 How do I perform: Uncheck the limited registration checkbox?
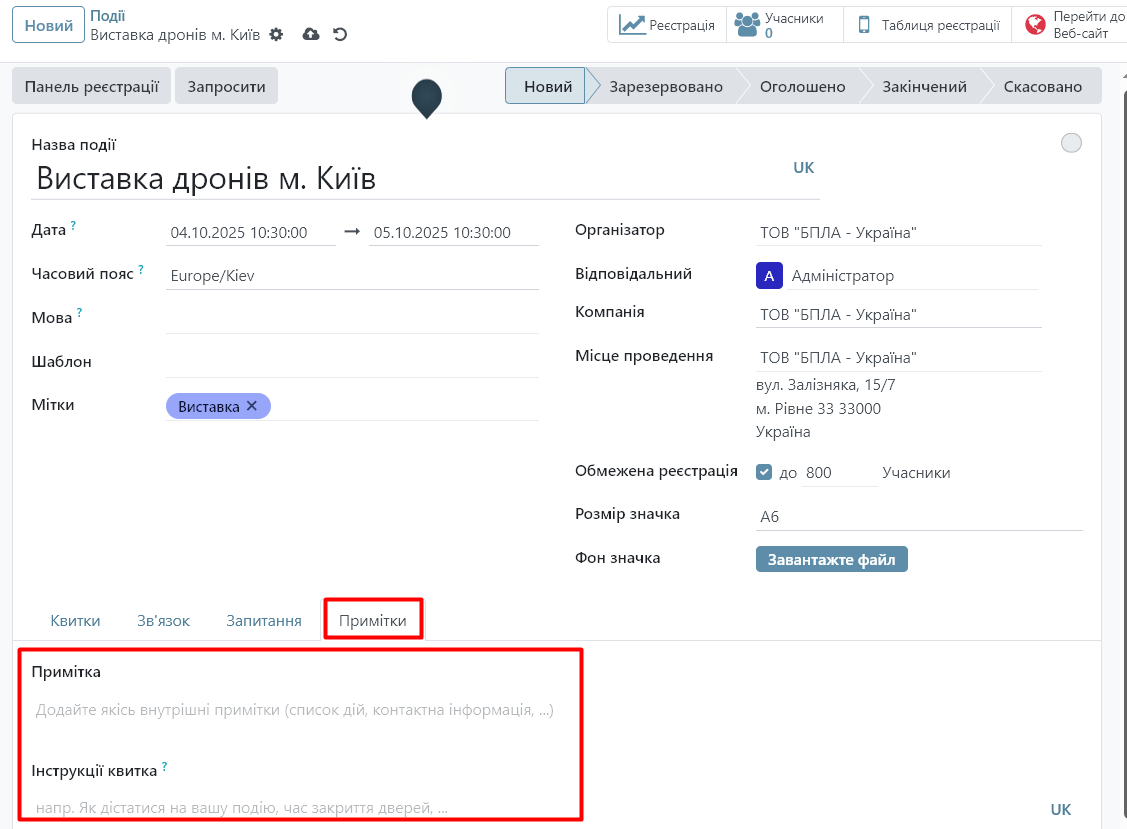[764, 472]
